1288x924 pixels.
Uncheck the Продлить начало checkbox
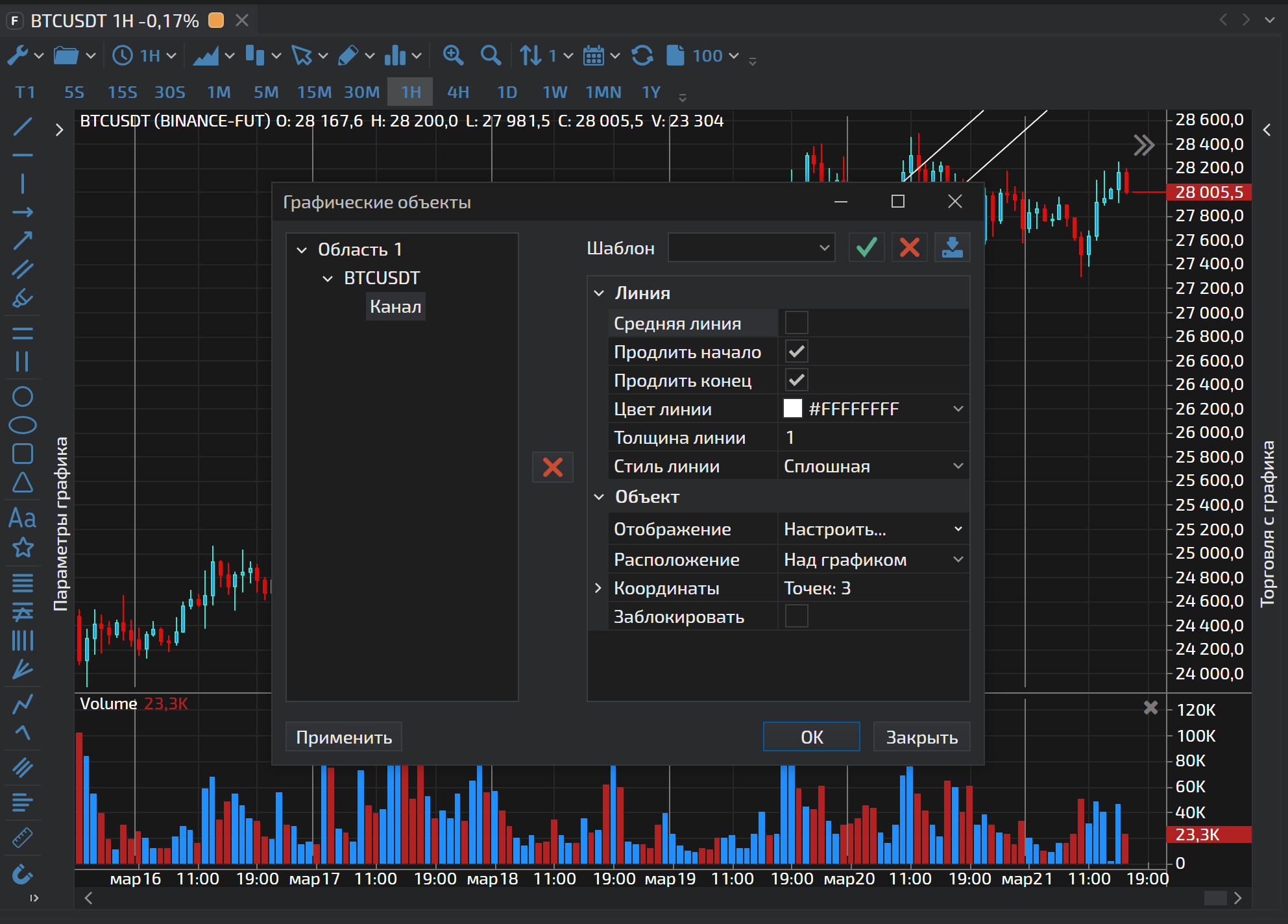[796, 352]
